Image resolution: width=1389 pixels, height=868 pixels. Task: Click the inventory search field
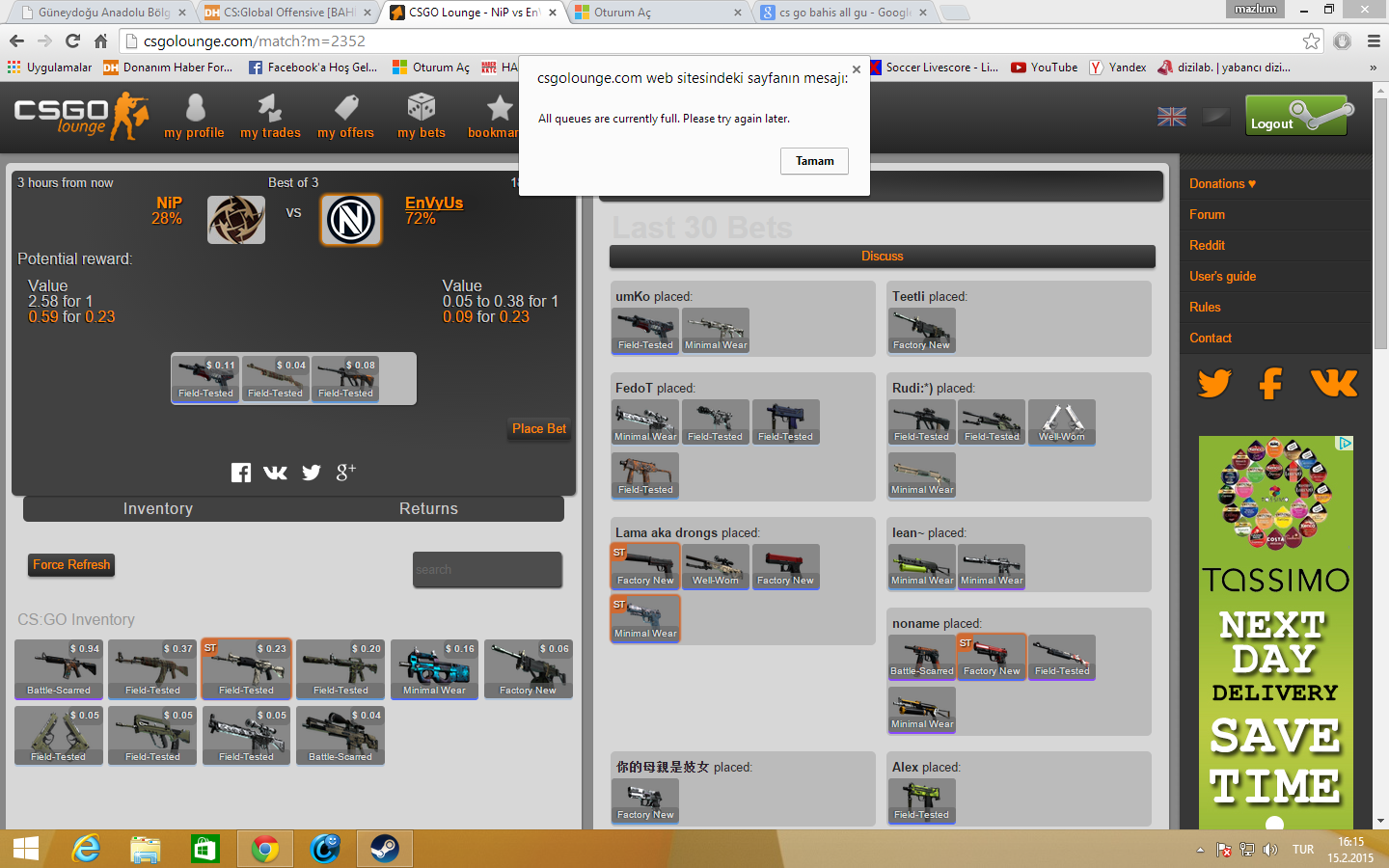[x=487, y=570]
